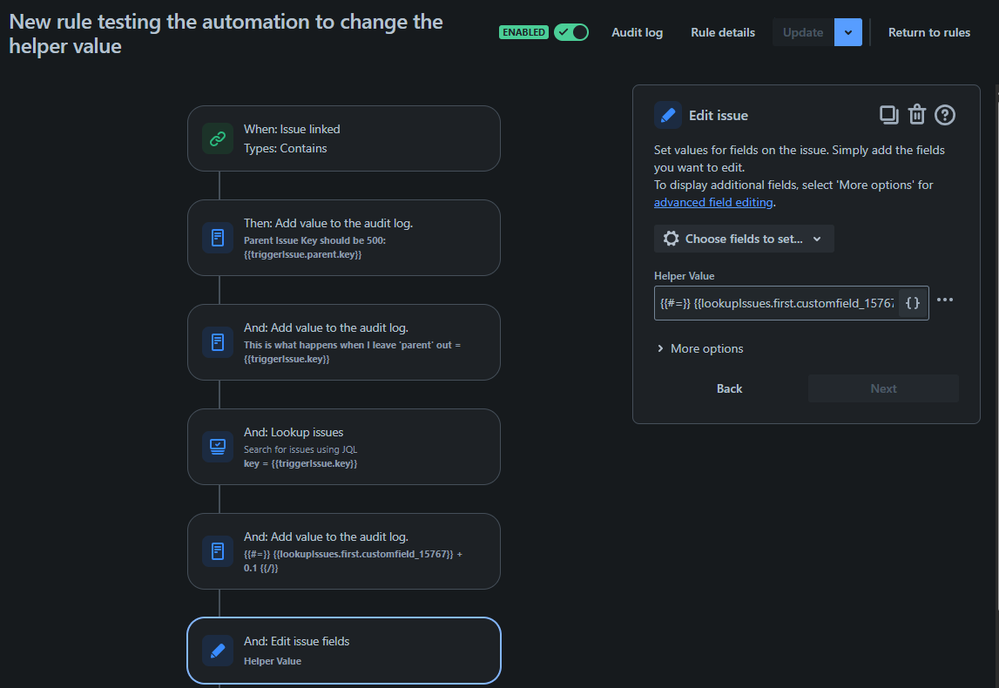Click the Back button
Viewport: 999px width, 688px height.
click(729, 389)
